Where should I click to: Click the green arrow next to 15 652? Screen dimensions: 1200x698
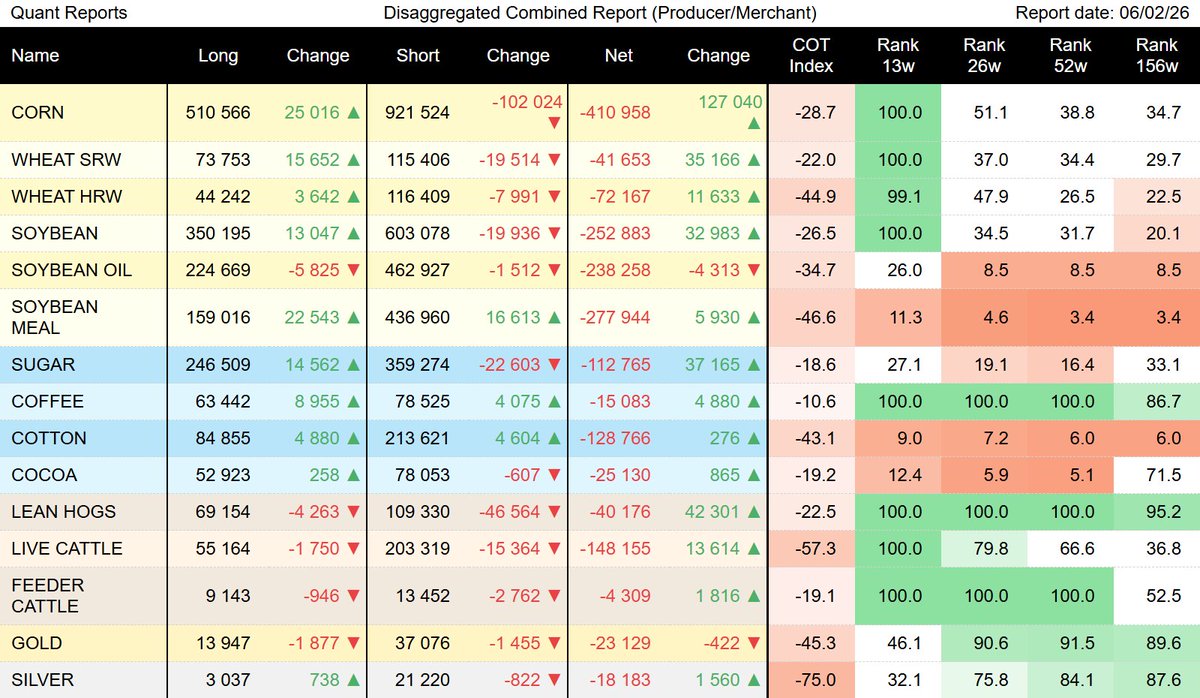pos(353,160)
